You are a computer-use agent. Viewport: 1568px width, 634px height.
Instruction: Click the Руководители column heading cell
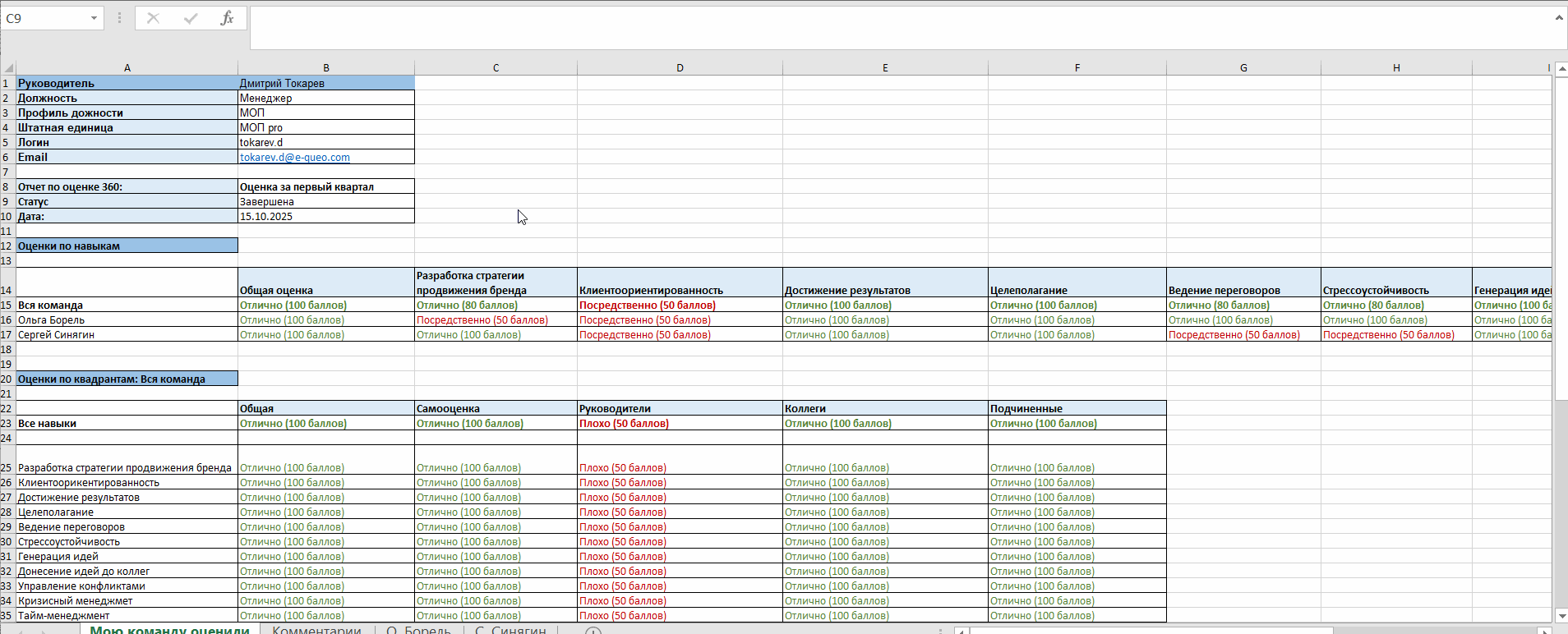(x=680, y=408)
